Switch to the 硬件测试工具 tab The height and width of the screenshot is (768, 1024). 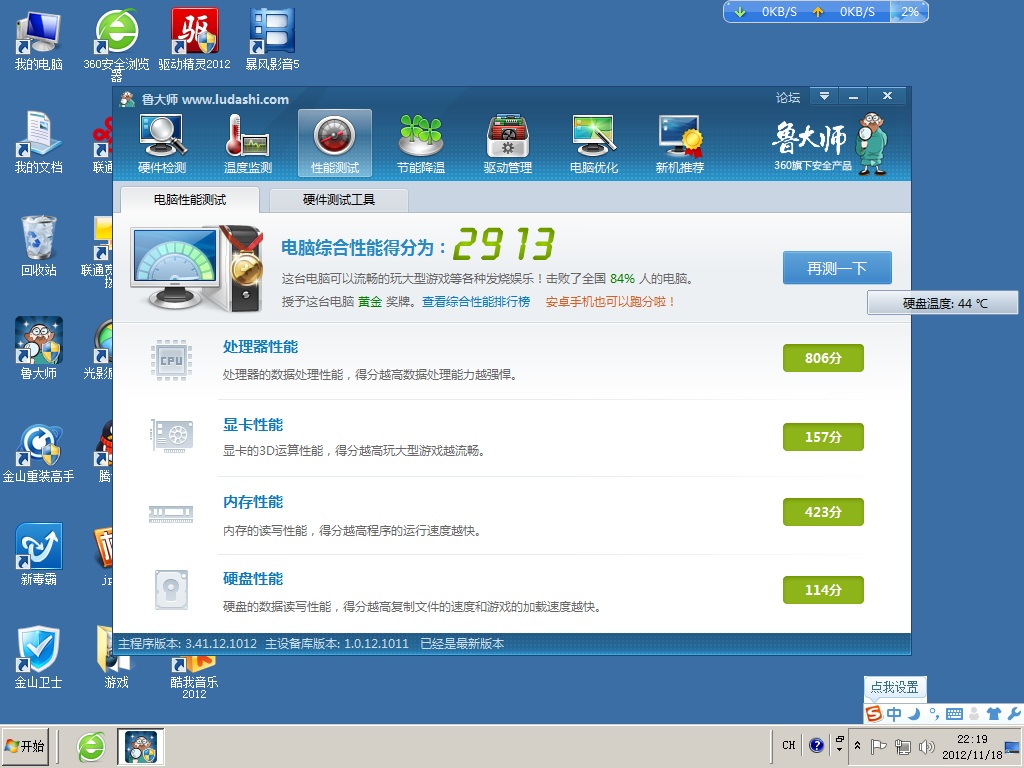(x=341, y=199)
